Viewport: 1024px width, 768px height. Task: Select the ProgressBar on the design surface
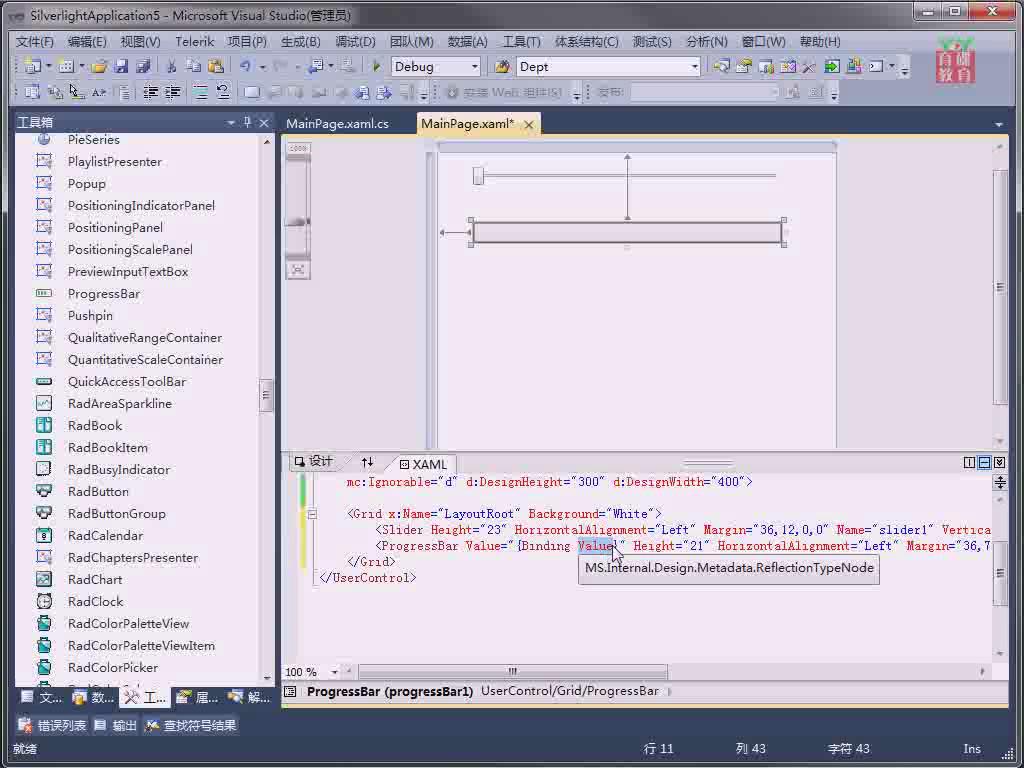[627, 232]
